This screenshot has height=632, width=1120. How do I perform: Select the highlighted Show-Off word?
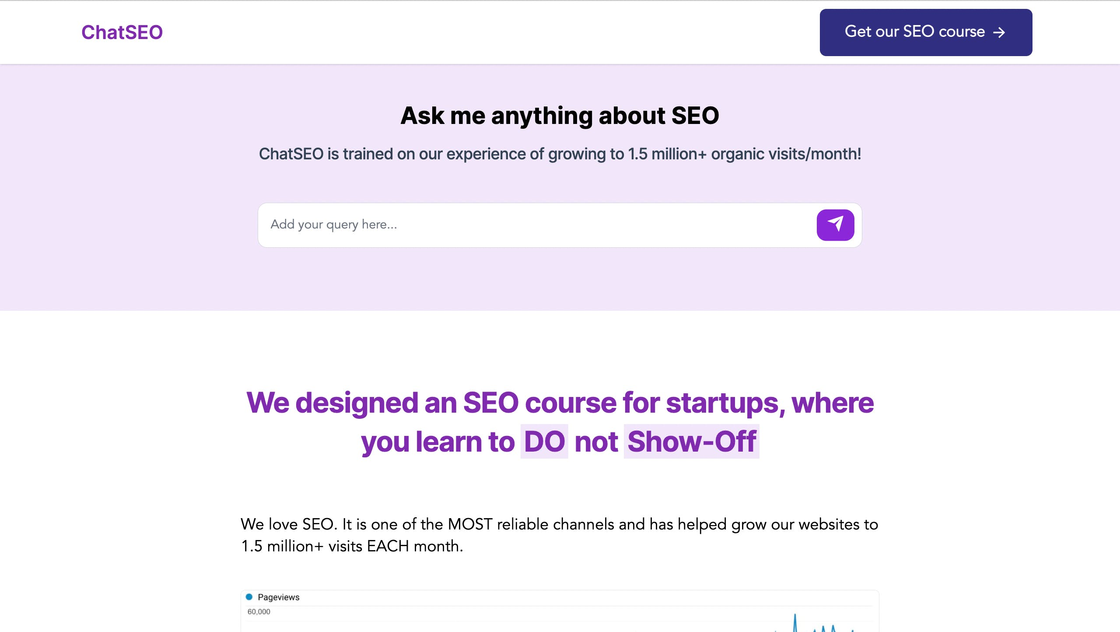tap(691, 441)
